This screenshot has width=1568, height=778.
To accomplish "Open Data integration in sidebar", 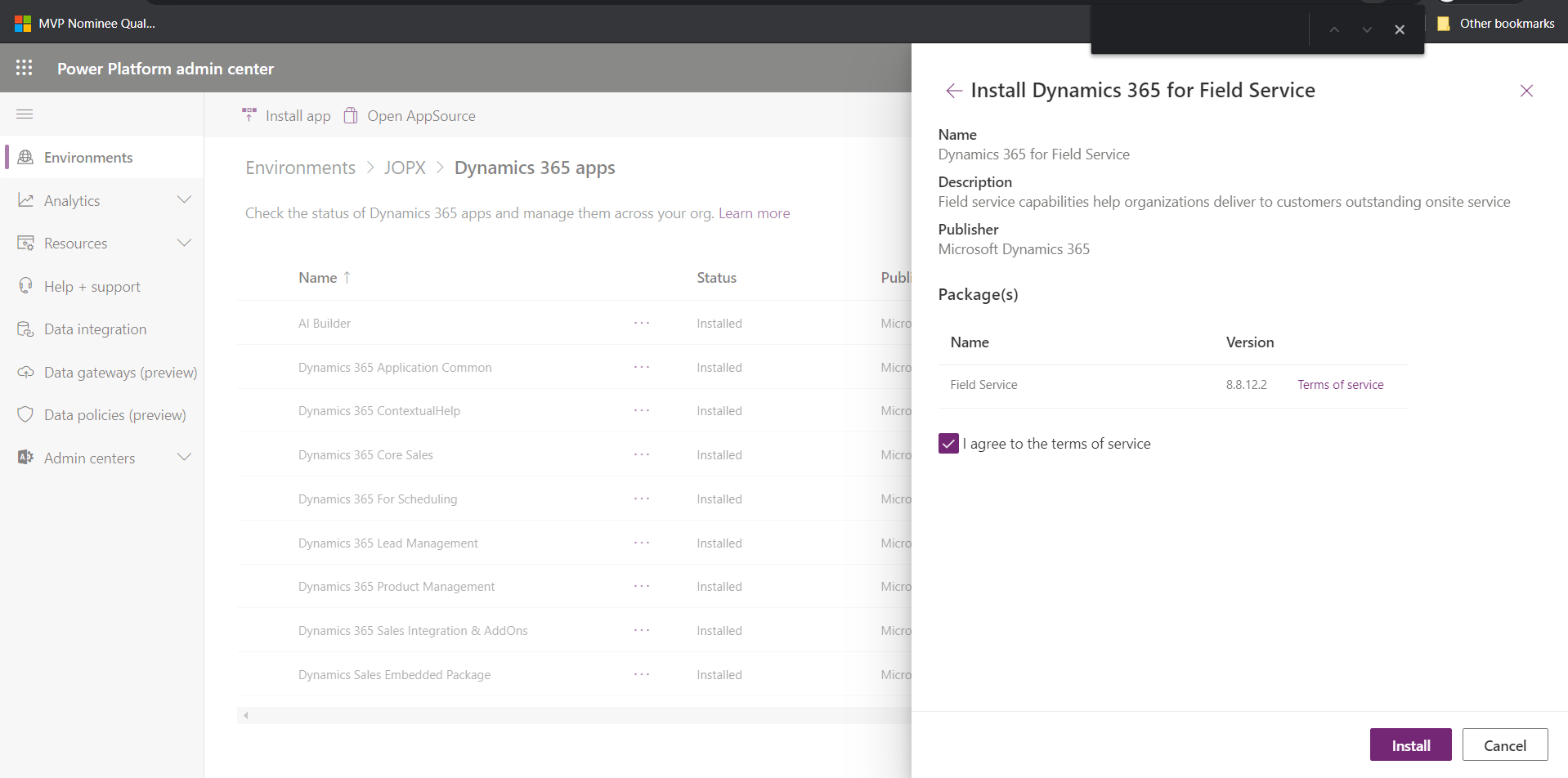I will coord(102,329).
